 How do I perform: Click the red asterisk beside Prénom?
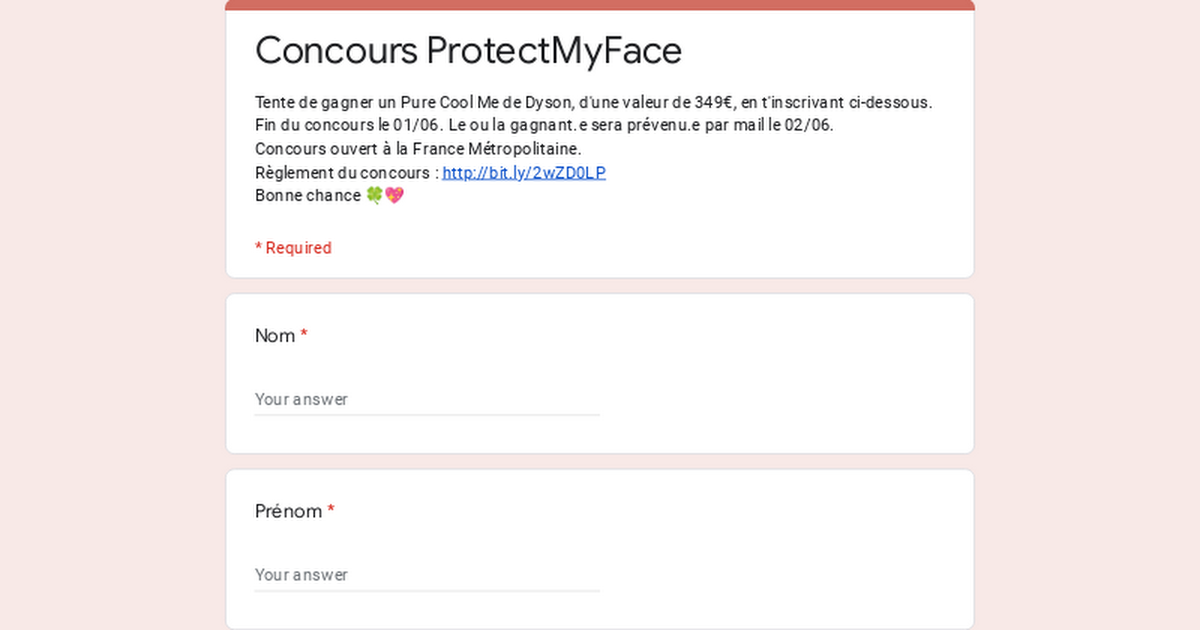pyautogui.click(x=331, y=511)
